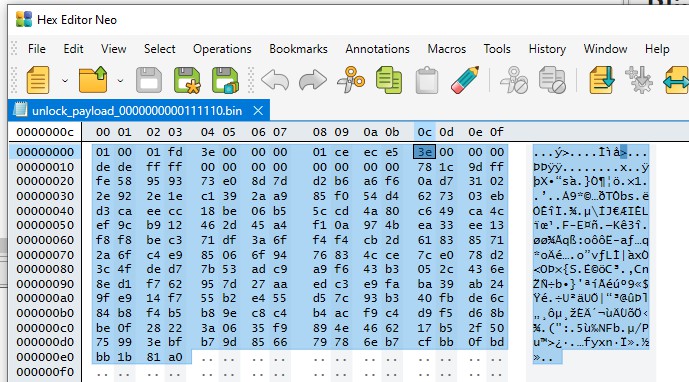Image resolution: width=689 pixels, height=382 pixels.
Task: Click row address 00000010
Action: tap(45, 167)
